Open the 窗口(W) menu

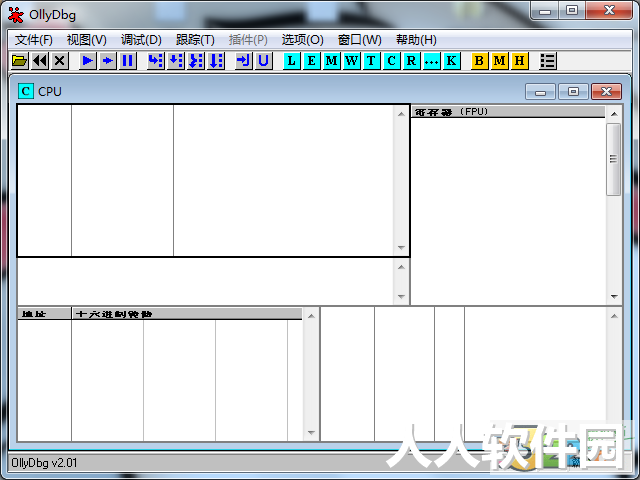[x=360, y=40]
